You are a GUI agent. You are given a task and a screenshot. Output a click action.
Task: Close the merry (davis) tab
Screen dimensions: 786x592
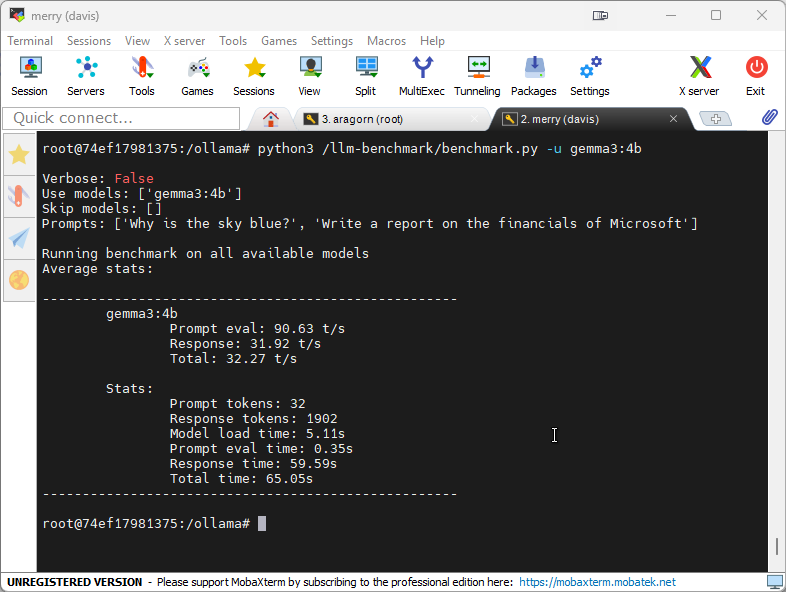point(674,119)
